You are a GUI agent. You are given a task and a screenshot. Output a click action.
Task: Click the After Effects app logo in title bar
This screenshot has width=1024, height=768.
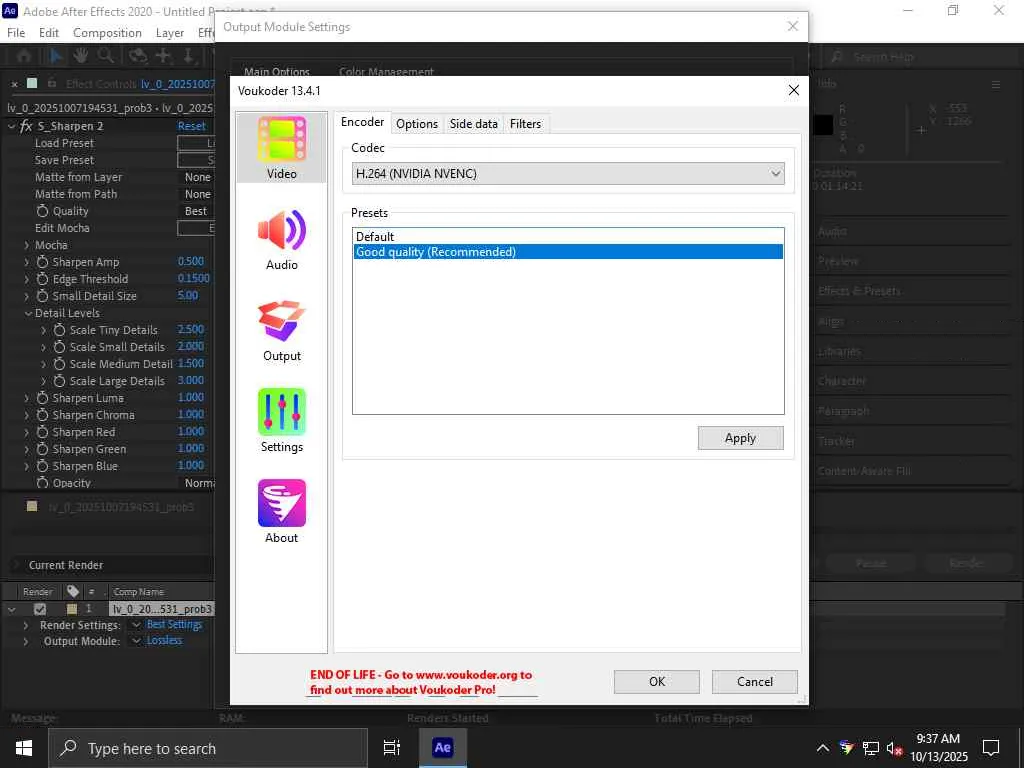tap(10, 11)
